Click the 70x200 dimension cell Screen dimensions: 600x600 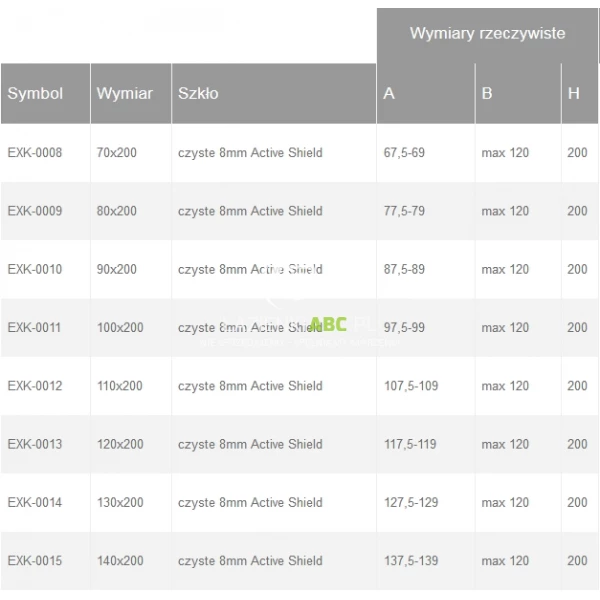pos(117,153)
